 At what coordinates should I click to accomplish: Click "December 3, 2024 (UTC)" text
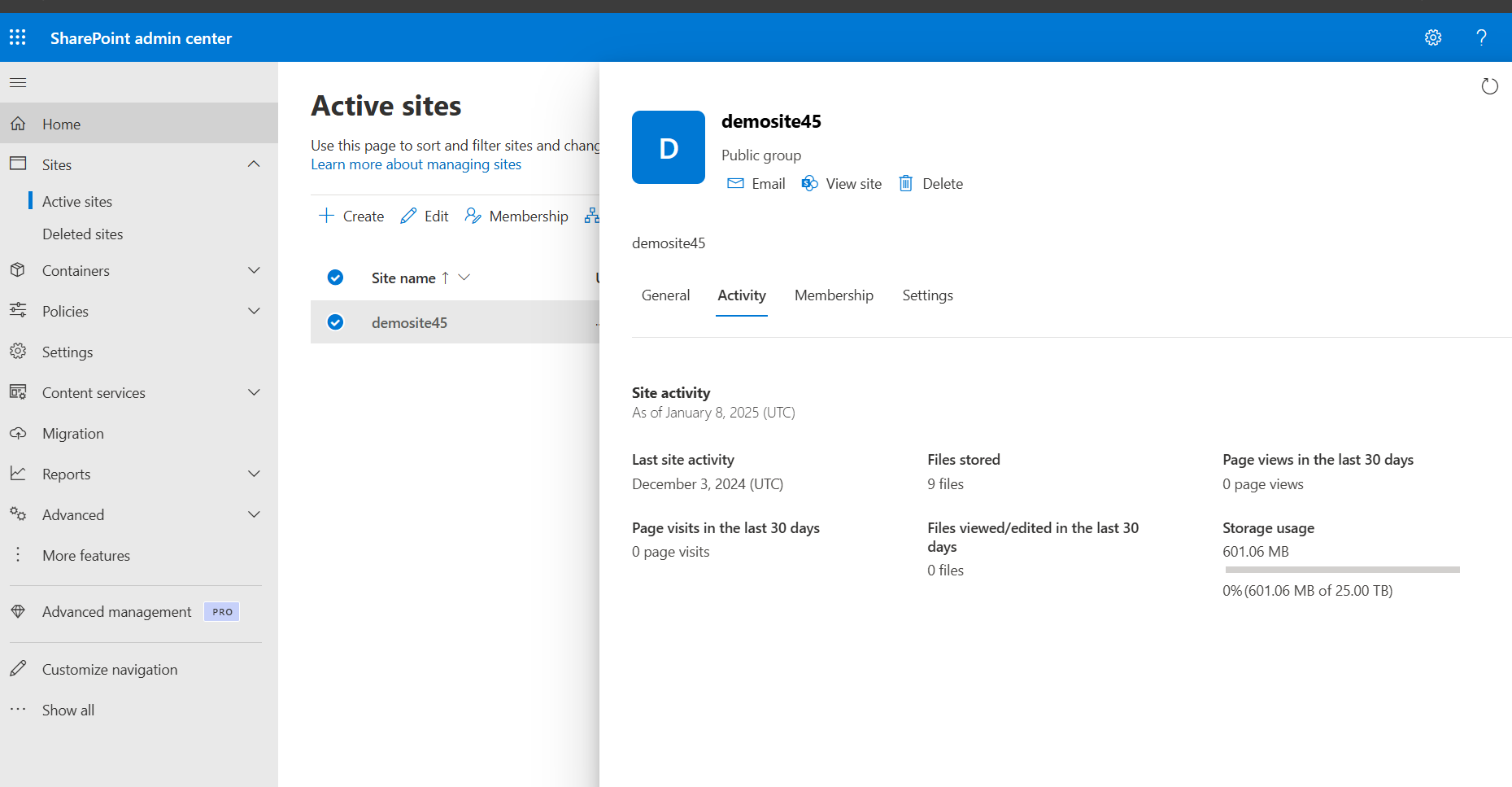point(708,484)
